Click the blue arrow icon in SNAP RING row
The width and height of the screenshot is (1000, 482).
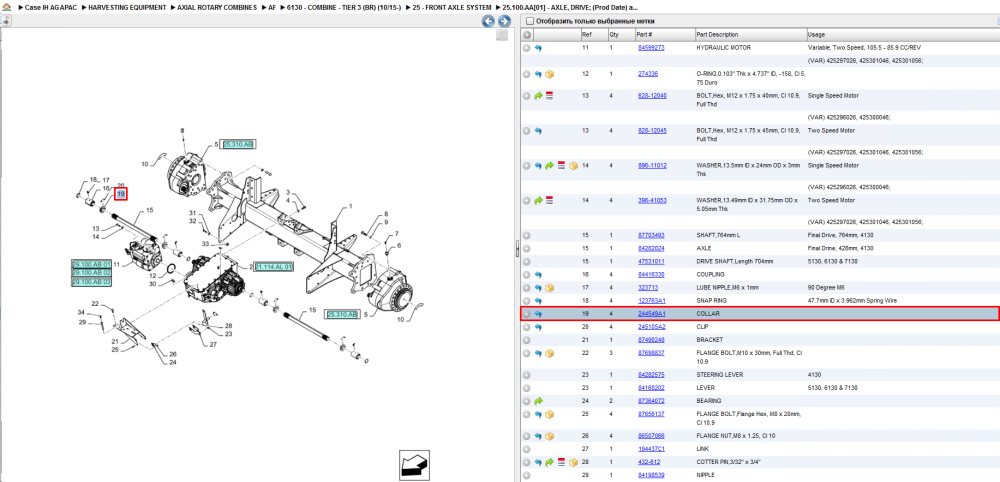(538, 300)
